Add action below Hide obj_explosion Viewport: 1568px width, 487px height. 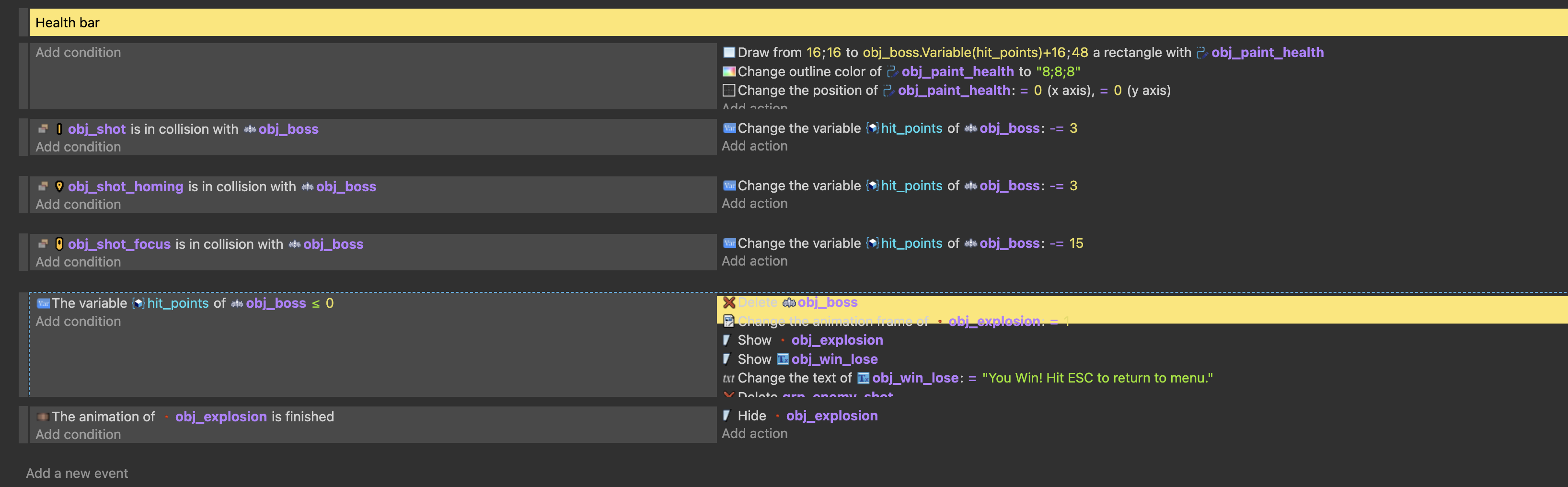[x=754, y=434]
